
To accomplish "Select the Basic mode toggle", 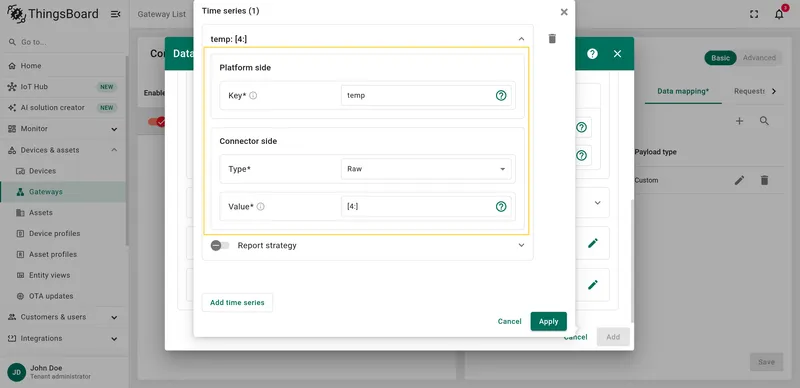I will point(720,58).
